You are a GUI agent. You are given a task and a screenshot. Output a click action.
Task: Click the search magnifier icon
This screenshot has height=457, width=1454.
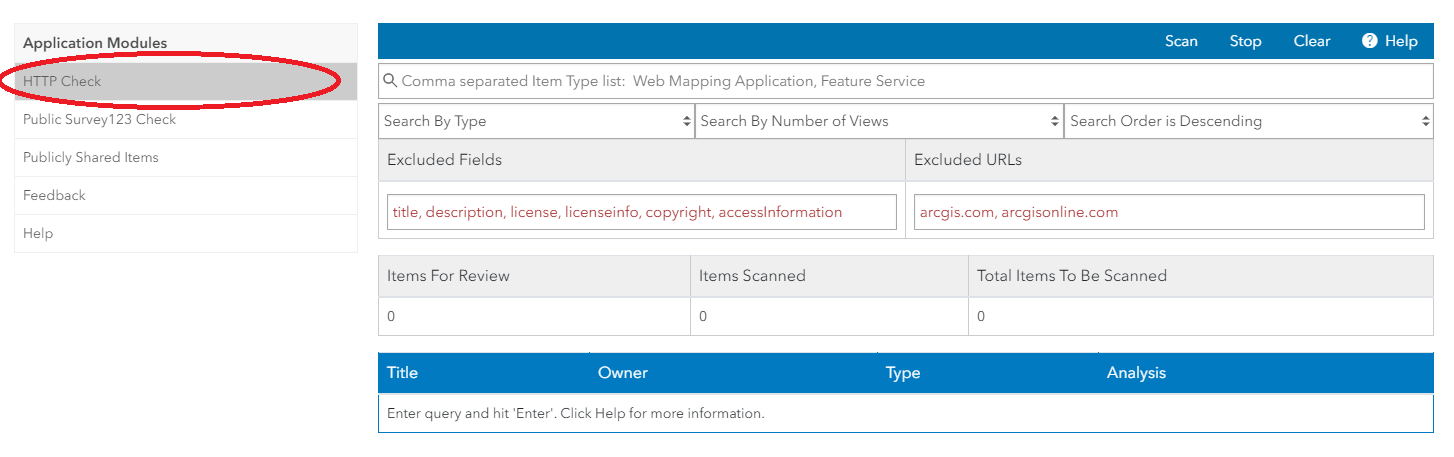(390, 81)
